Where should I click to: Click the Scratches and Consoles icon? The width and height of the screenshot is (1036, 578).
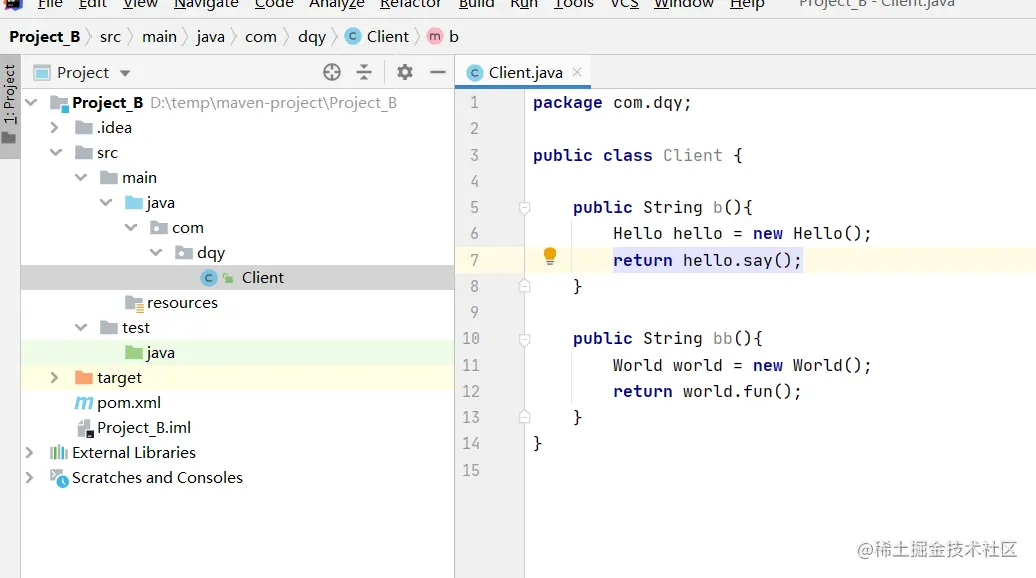pyautogui.click(x=59, y=478)
